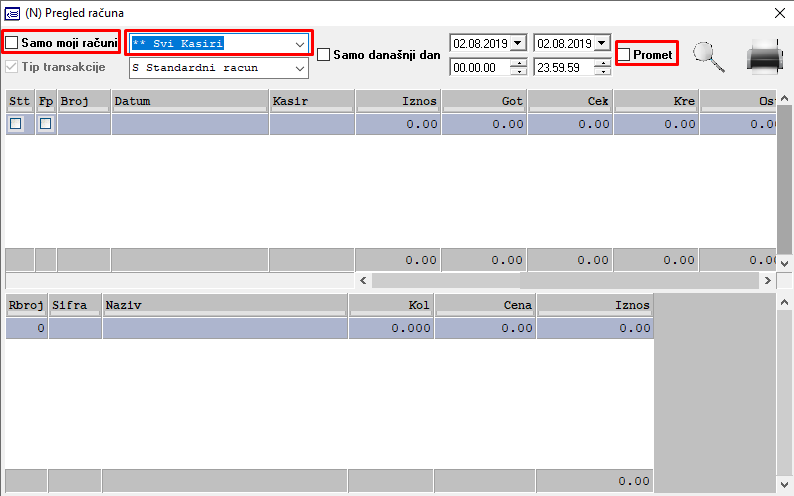Open the start date picker dropdown
The image size is (794, 496).
tap(517, 43)
